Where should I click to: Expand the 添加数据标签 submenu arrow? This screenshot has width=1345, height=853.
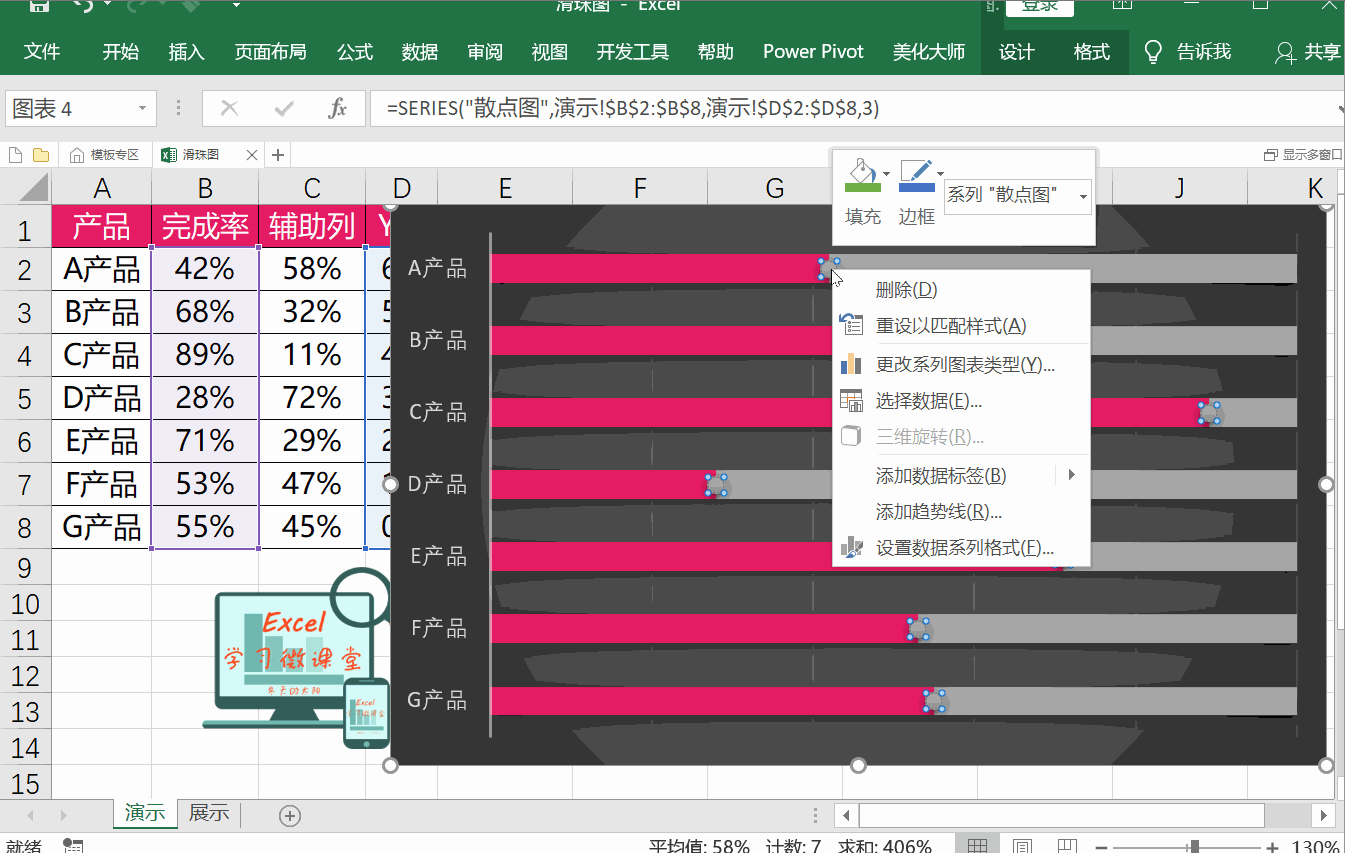[1071, 475]
